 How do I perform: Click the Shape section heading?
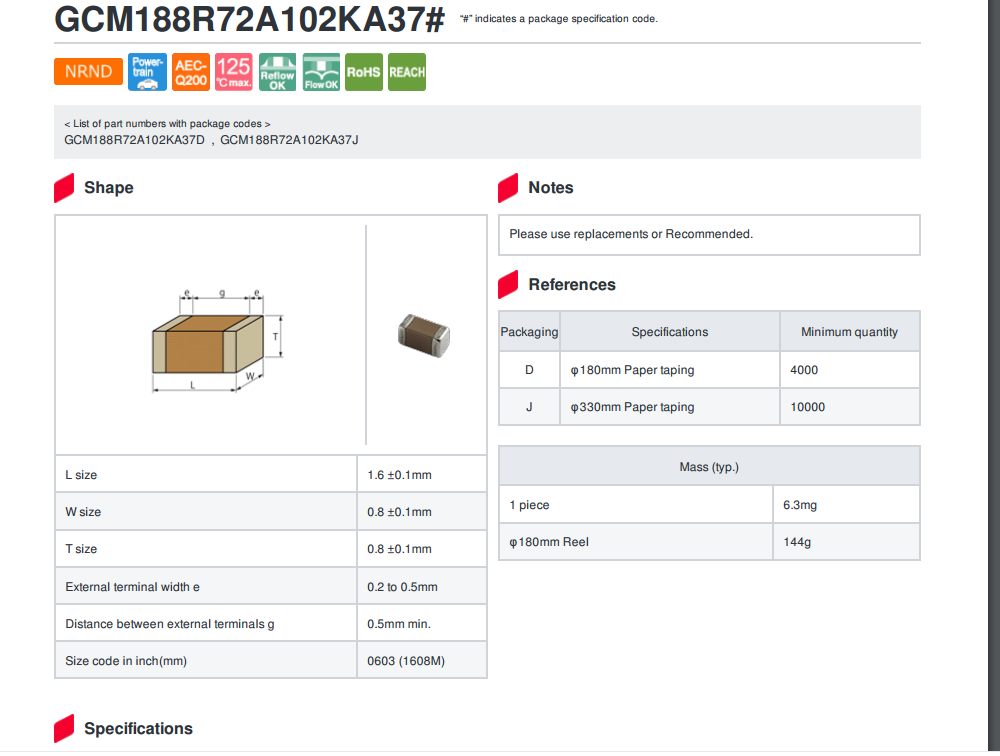(108, 188)
